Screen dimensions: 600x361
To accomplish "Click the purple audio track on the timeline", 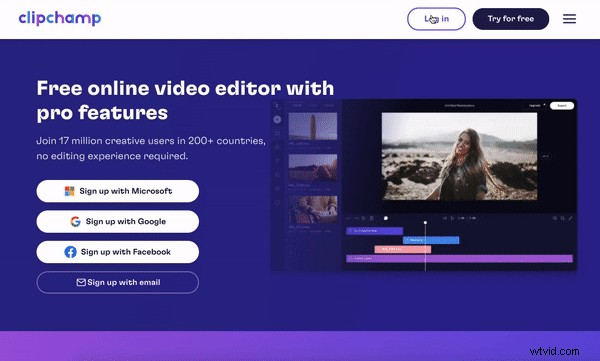I will pos(460,258).
